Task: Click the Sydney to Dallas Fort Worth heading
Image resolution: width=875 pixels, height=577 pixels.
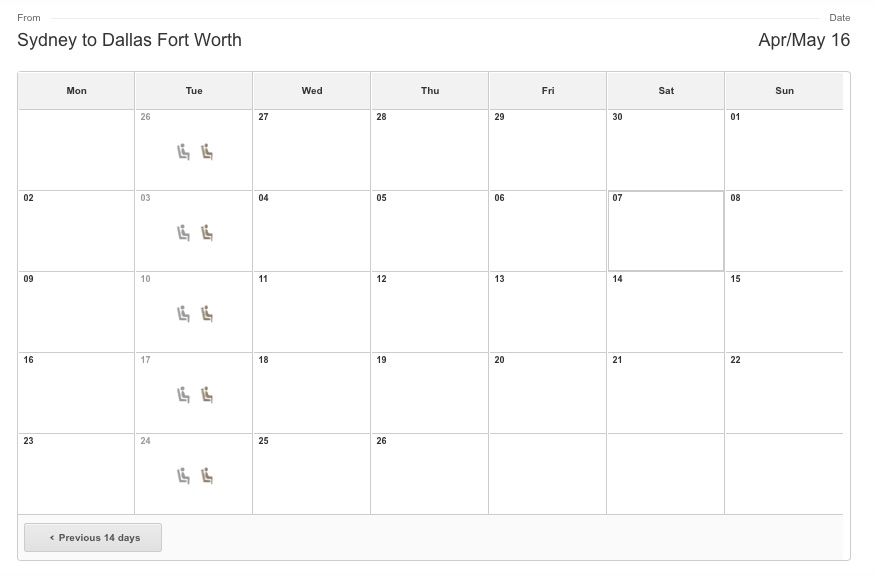Action: [x=129, y=40]
